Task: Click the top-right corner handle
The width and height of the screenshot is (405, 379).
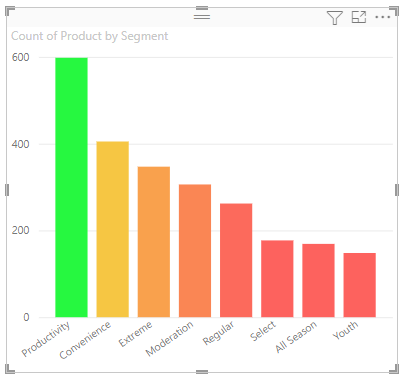Action: click(x=394, y=11)
